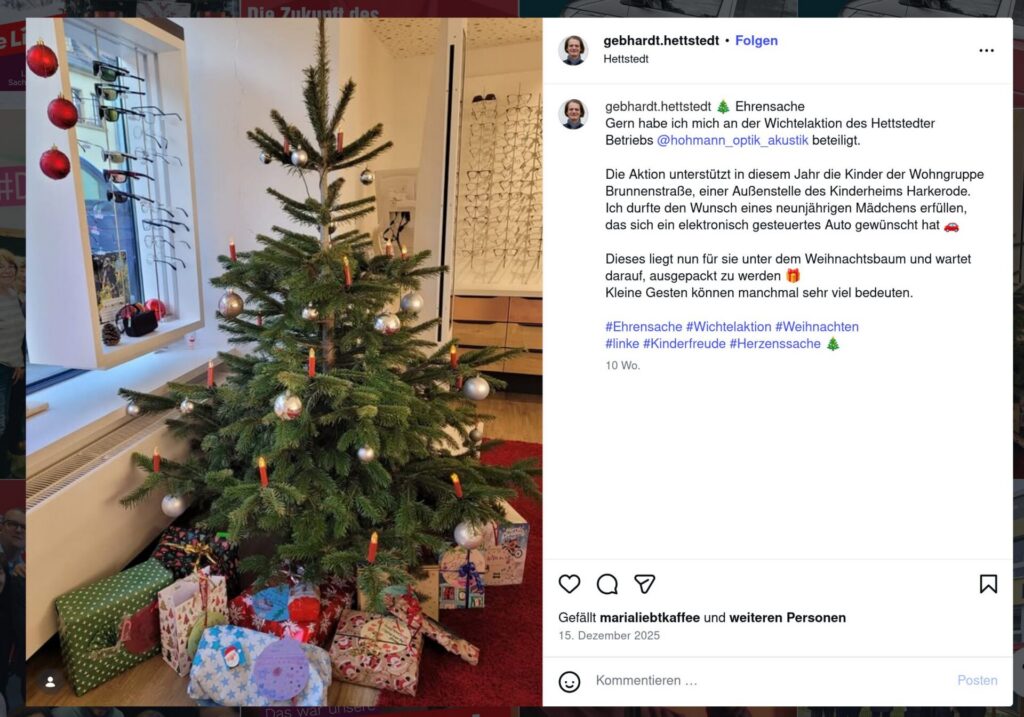The image size is (1024, 717).
Task: Open @hohmann_optik_akustik mention
Action: coord(732,140)
